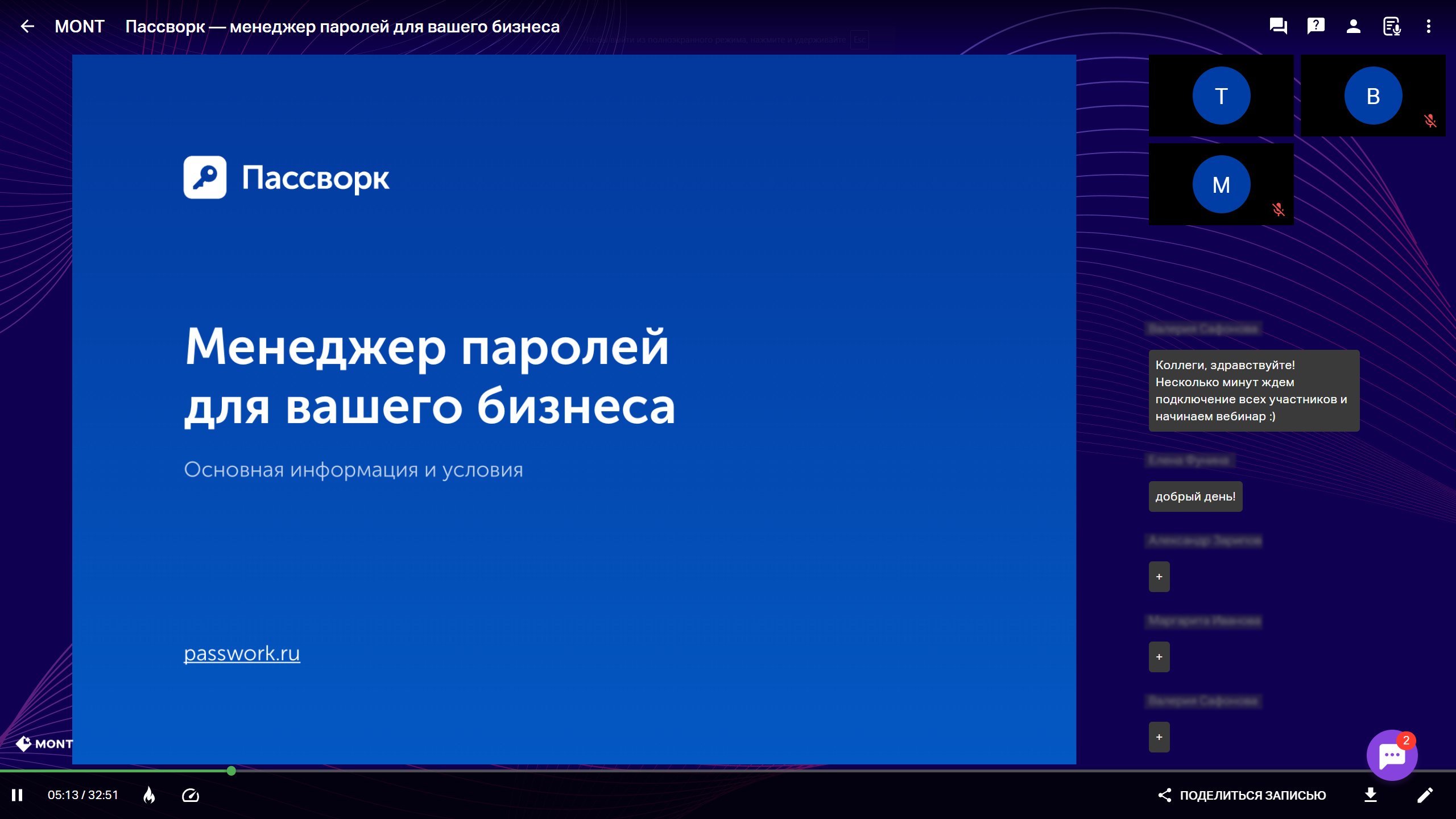
Task: Click muted microphone icon on M tile
Action: 1279,210
